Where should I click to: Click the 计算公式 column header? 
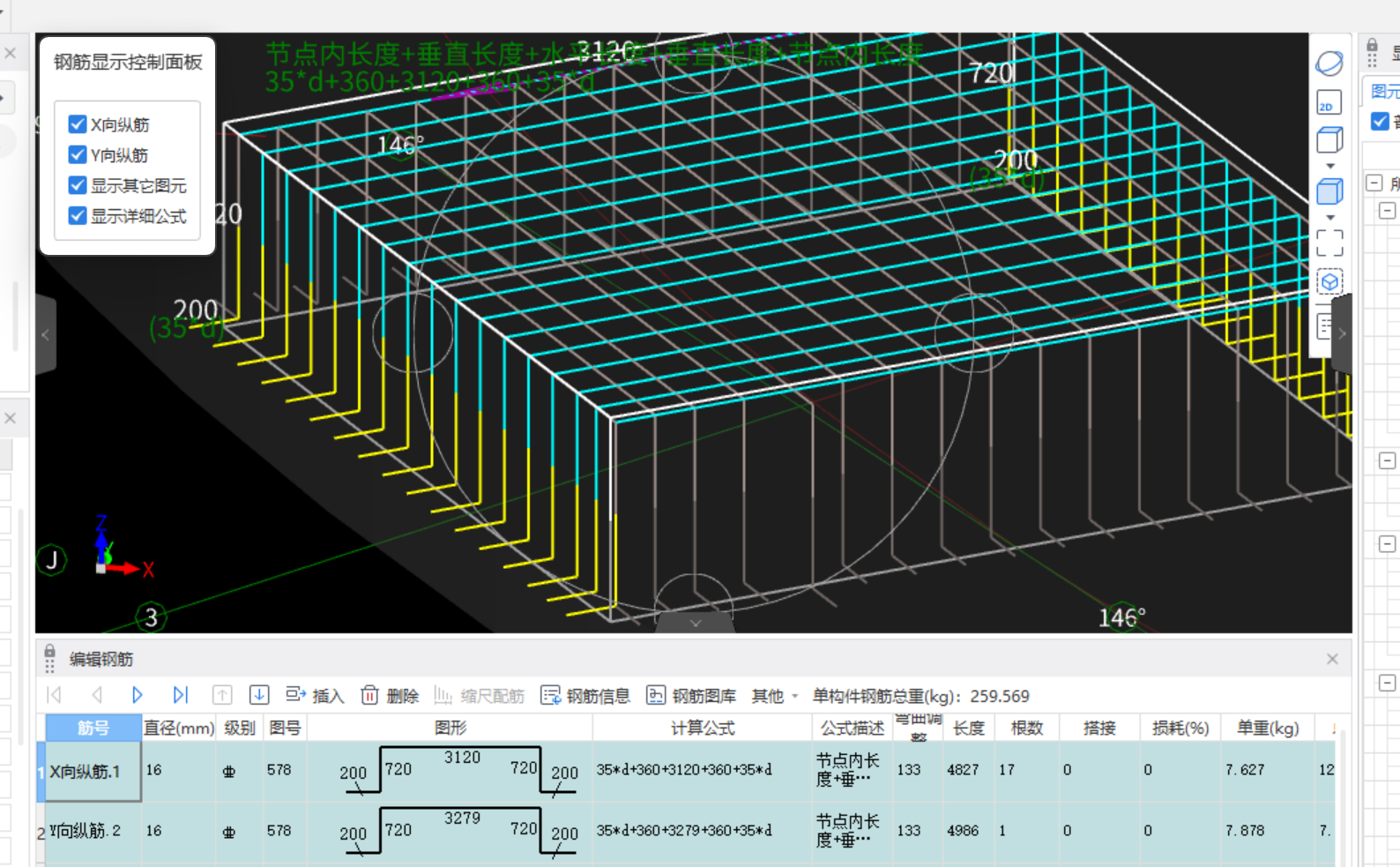click(702, 728)
